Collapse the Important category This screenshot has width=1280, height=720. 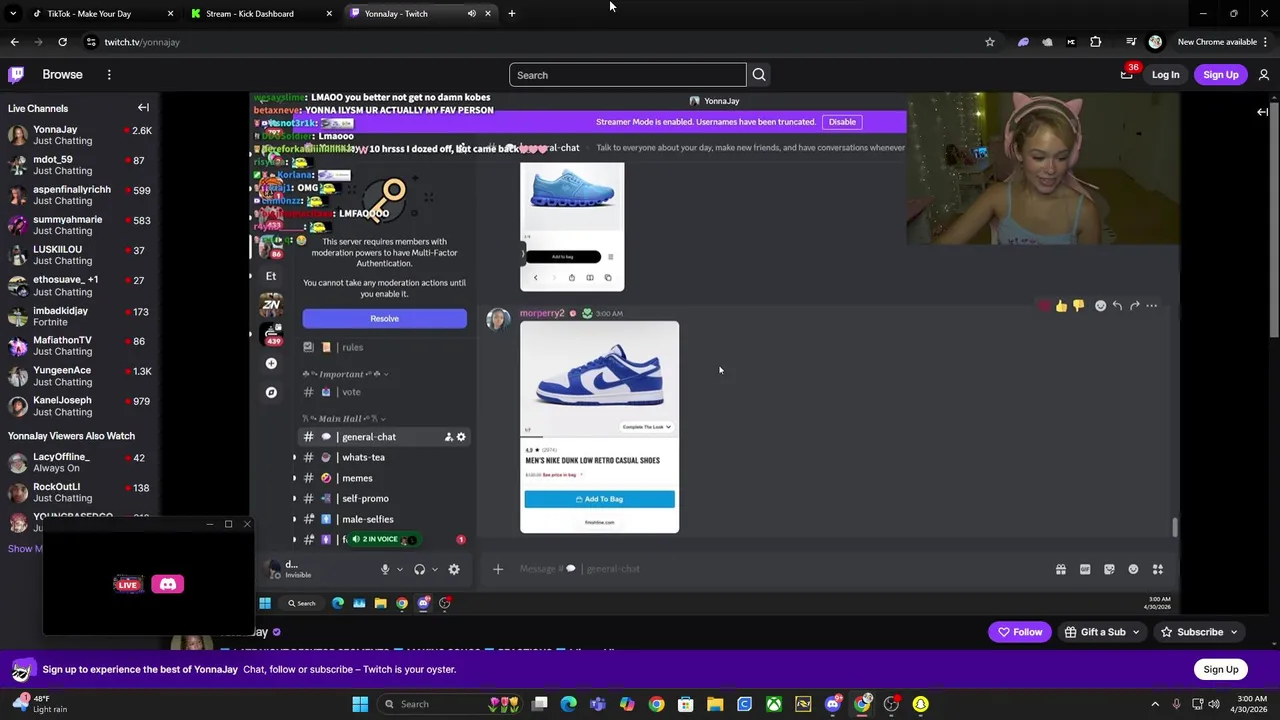346,374
